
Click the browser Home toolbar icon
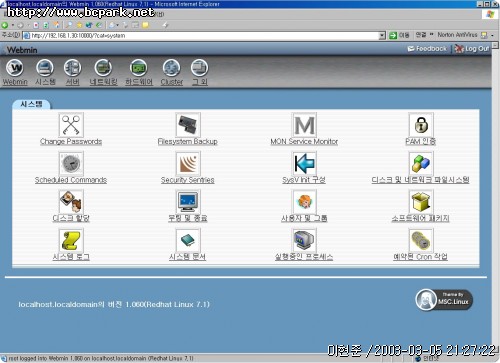(57, 25)
